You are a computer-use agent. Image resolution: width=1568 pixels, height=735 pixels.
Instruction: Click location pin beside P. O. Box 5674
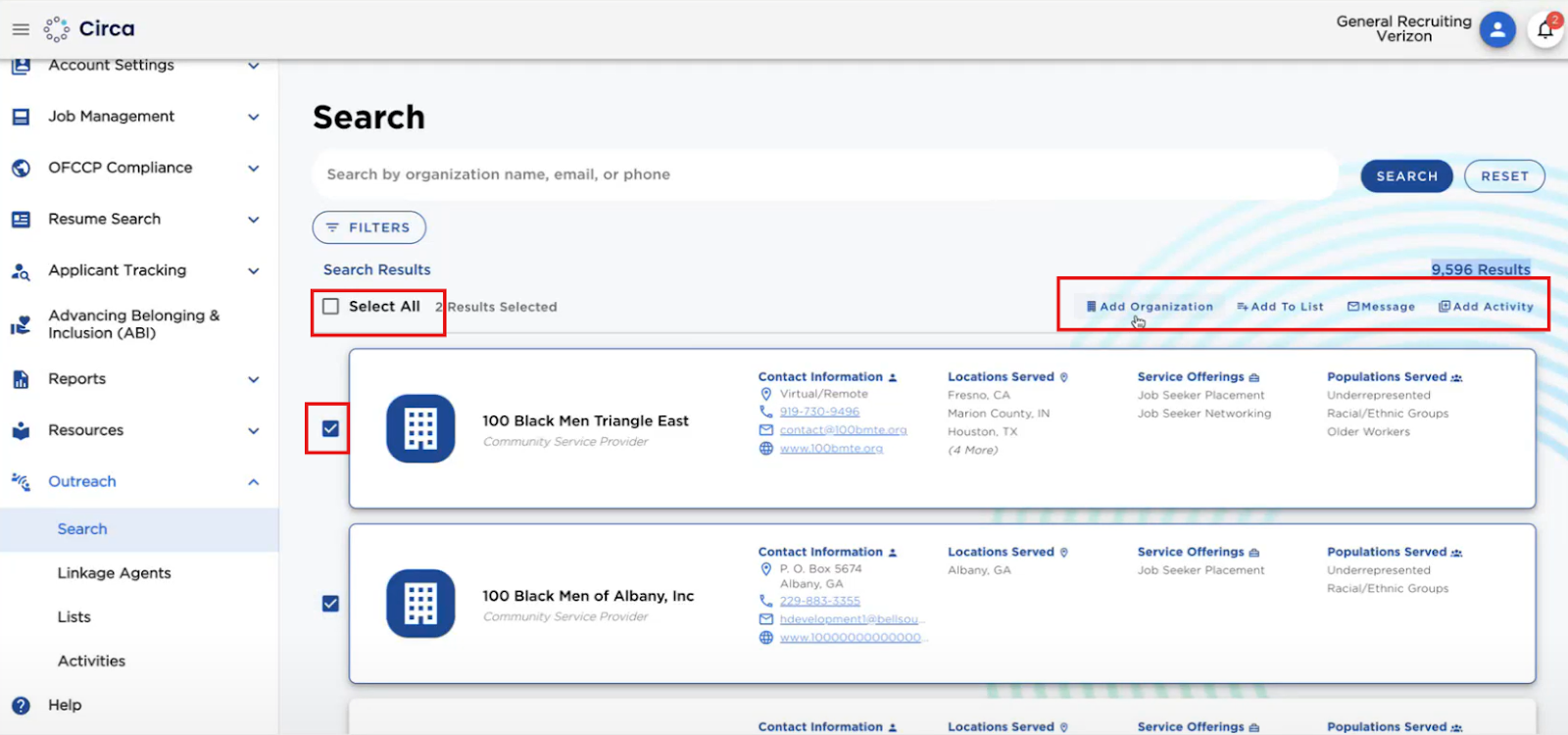[x=766, y=568]
